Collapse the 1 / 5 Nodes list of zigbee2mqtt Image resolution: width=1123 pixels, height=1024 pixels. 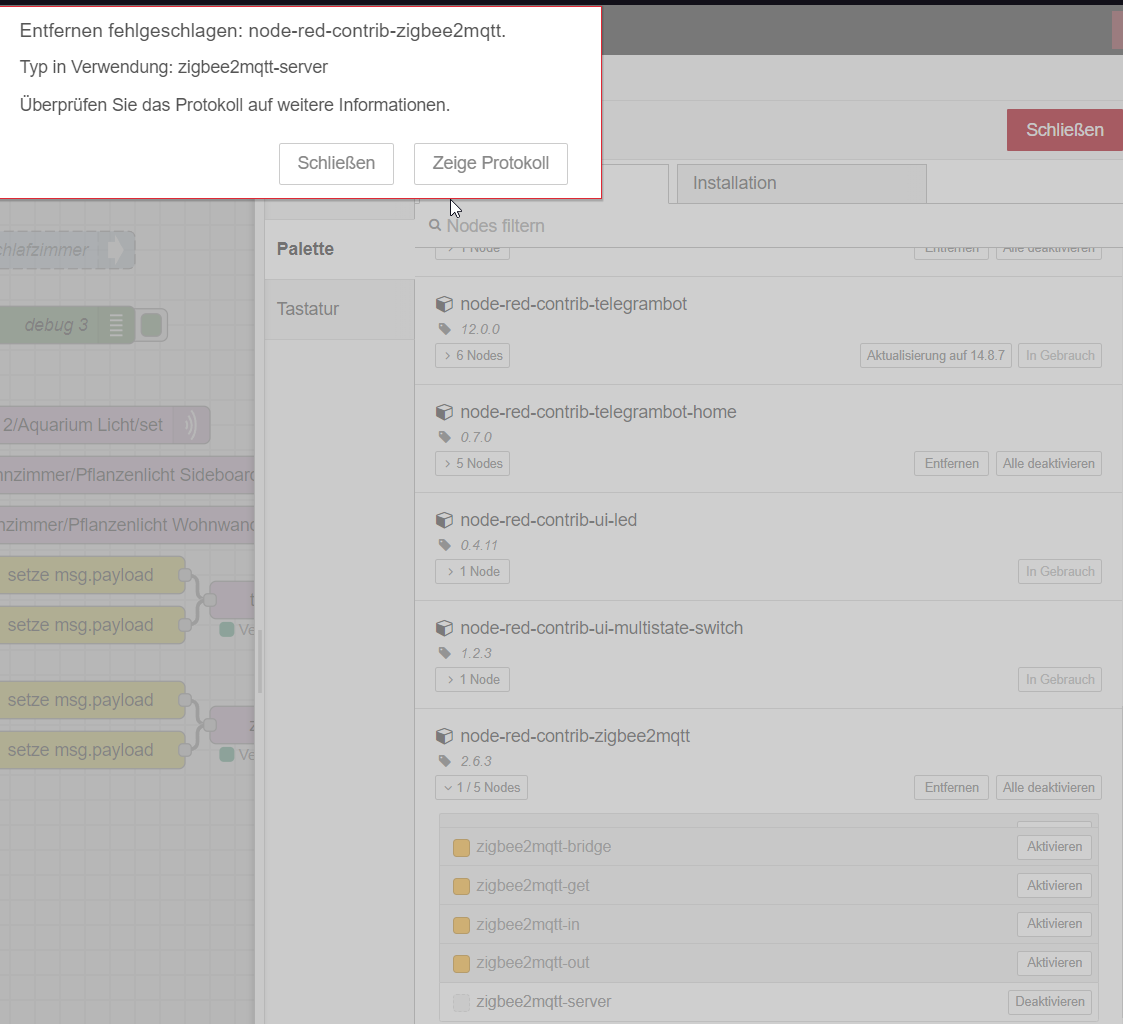point(481,788)
